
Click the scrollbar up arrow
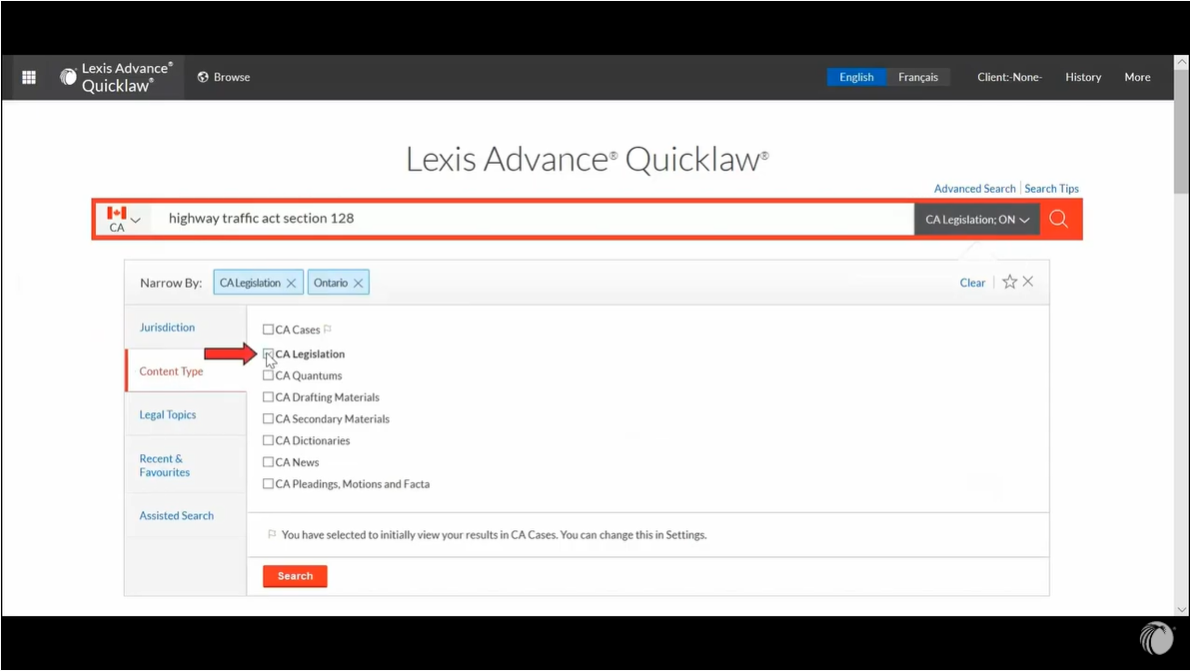click(x=1182, y=62)
